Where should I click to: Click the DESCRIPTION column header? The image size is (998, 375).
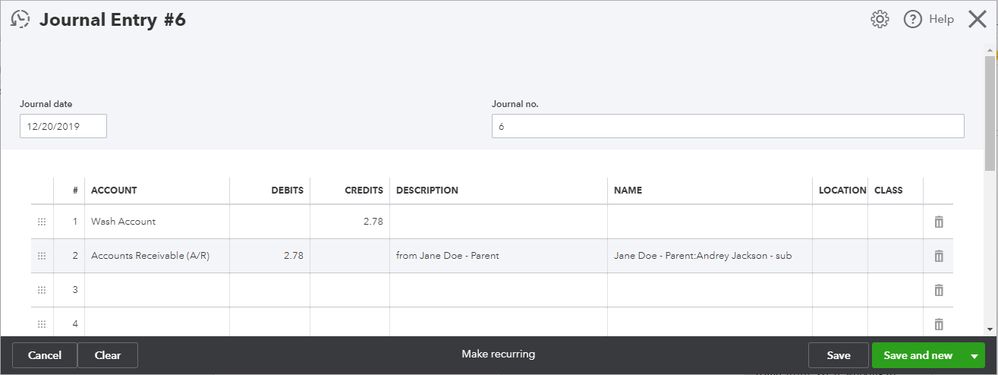(427, 190)
